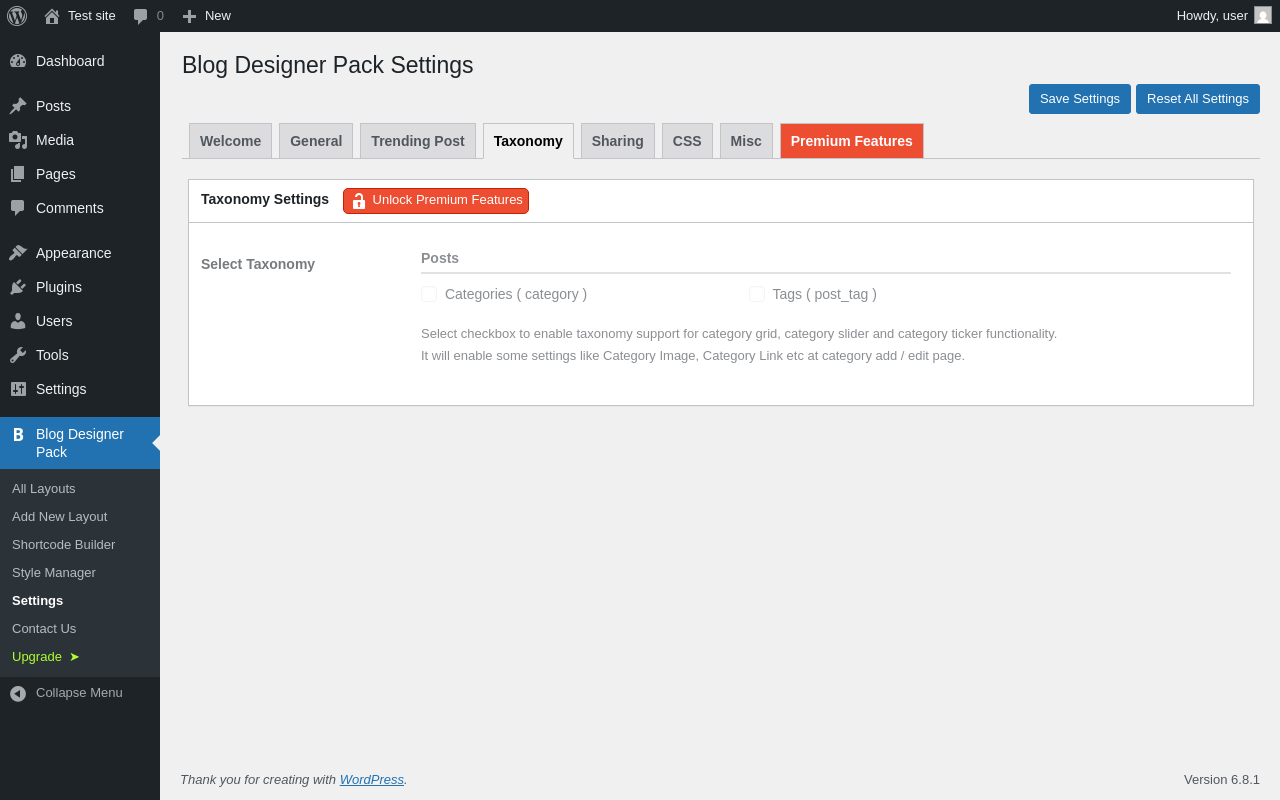Open the Trending Post tab
The image size is (1280, 800).
418,141
